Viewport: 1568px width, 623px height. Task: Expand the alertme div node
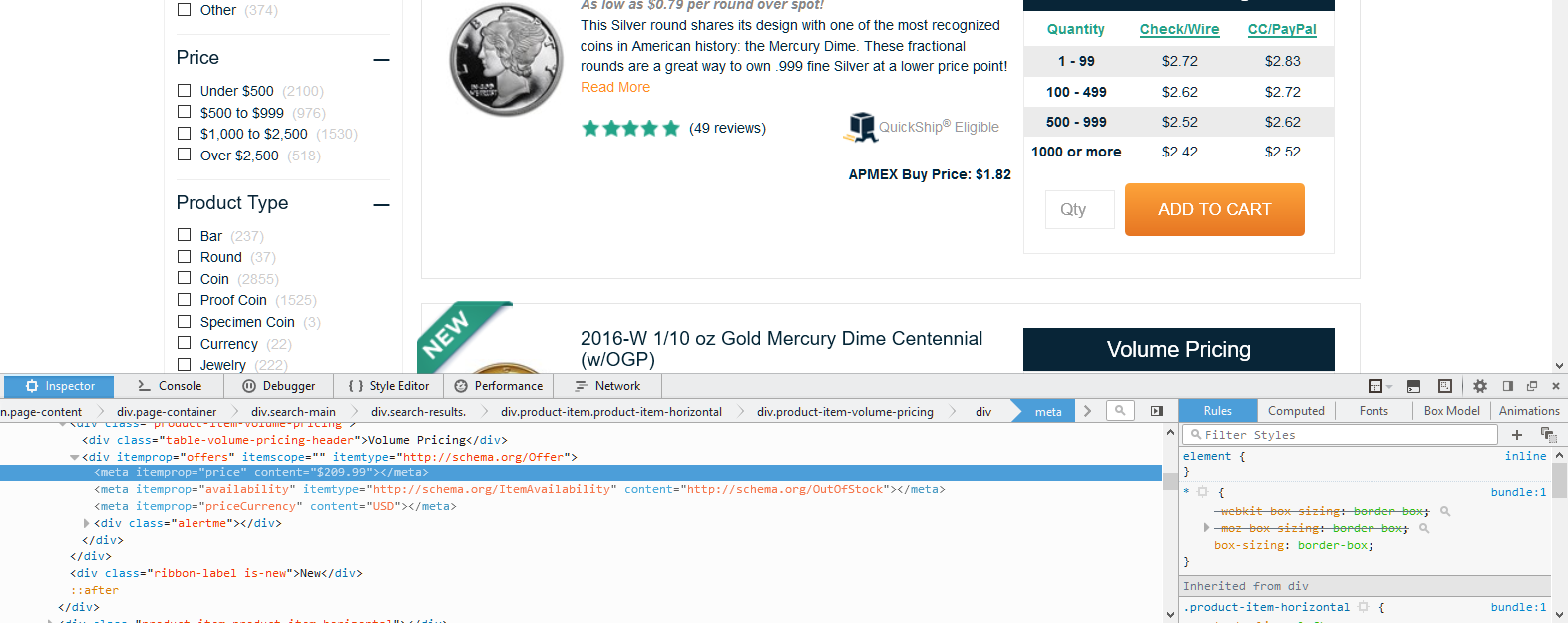(87, 523)
